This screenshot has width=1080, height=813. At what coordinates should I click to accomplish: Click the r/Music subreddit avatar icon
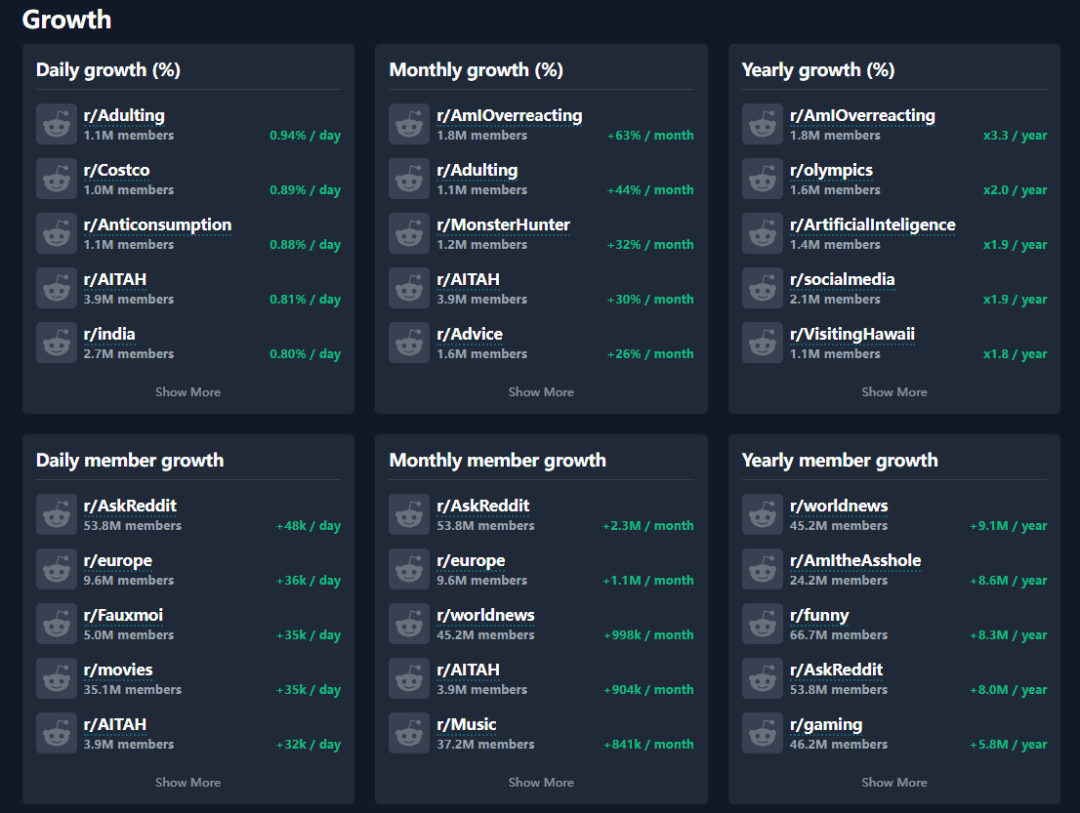pos(409,733)
